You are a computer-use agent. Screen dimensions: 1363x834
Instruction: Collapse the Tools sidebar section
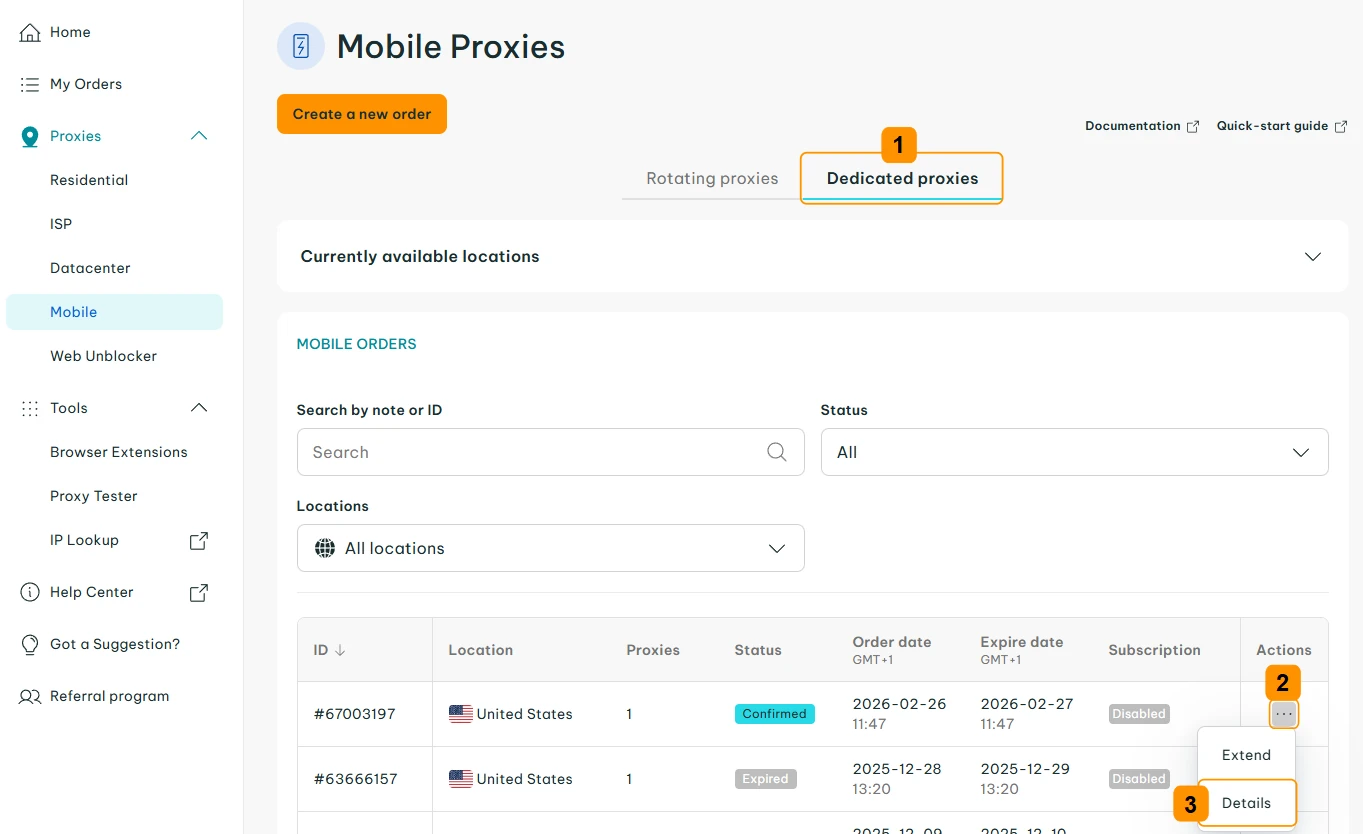pyautogui.click(x=199, y=408)
